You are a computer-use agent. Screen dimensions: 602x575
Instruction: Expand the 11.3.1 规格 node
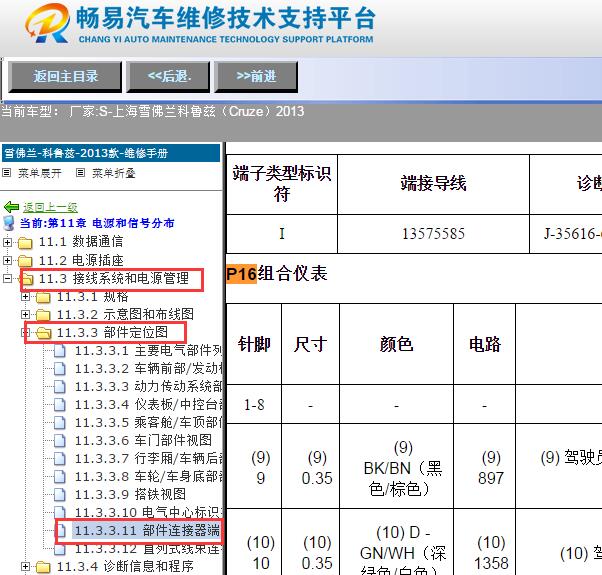pos(25,297)
